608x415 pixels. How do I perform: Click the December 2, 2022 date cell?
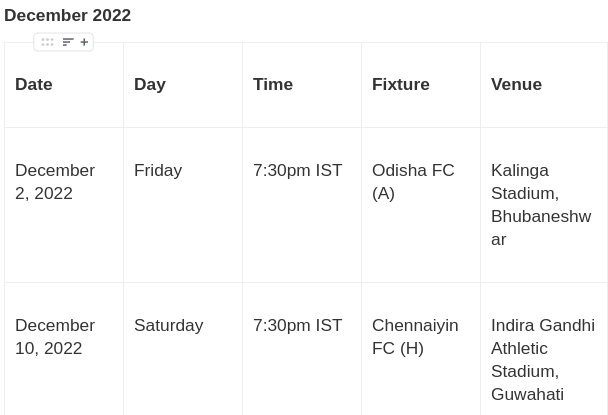coord(55,181)
